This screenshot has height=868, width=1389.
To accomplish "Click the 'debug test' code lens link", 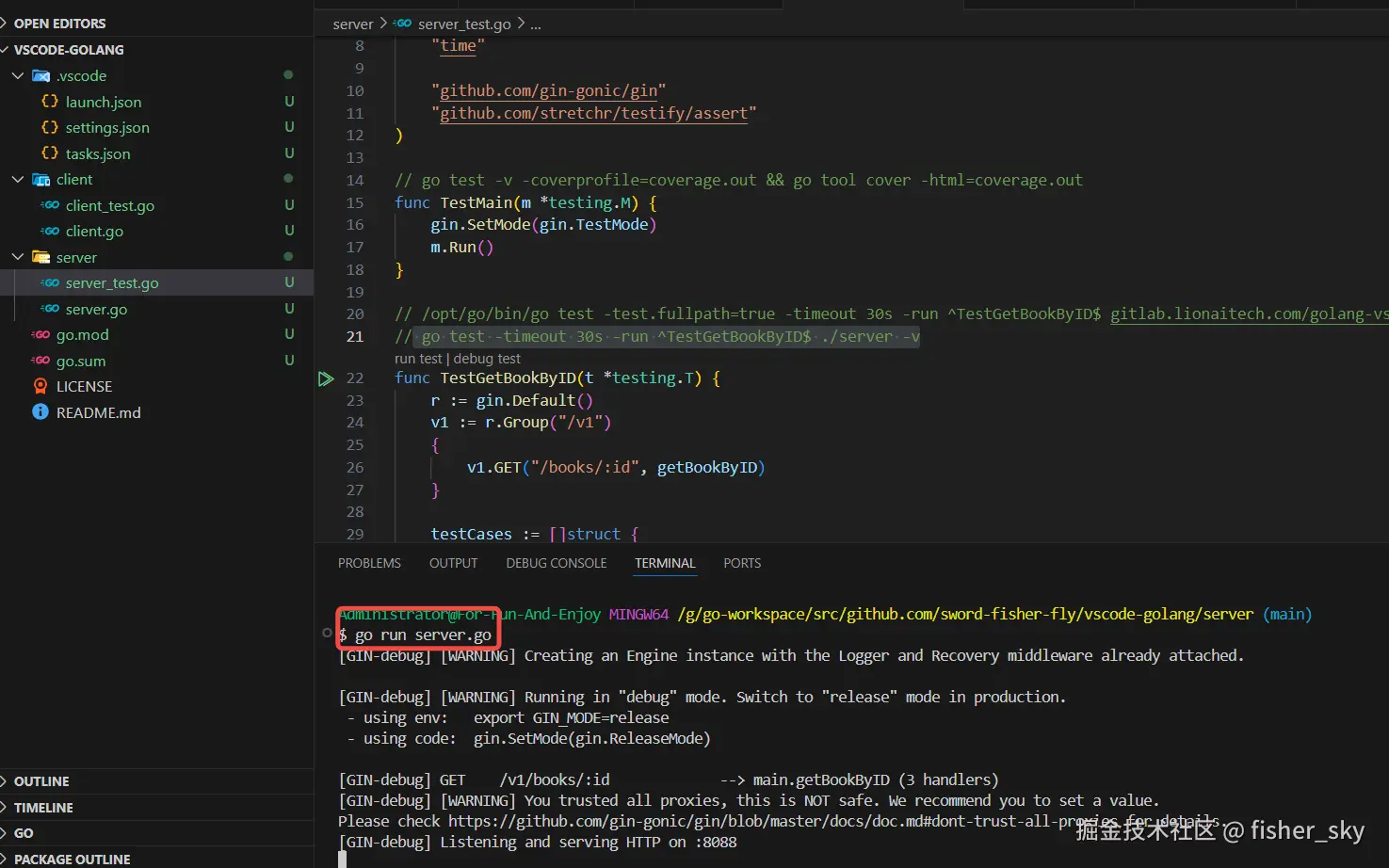I will click(487, 359).
